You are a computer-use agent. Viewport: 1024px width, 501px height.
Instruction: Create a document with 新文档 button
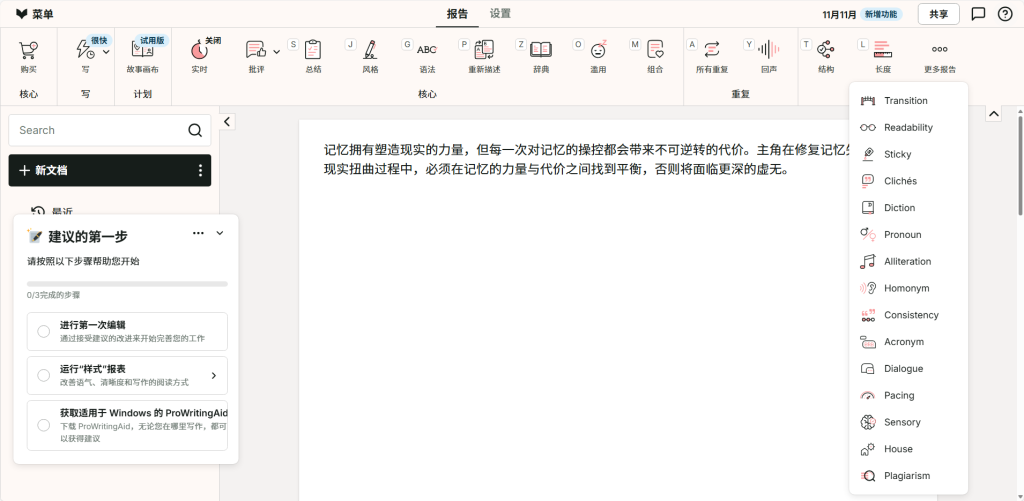(x=100, y=170)
